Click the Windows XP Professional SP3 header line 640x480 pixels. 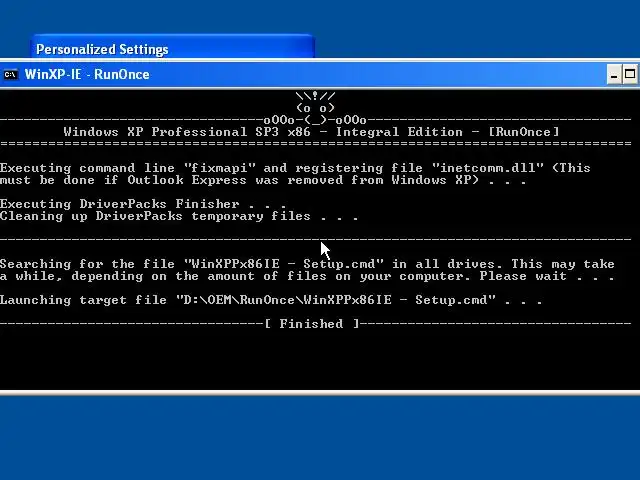tap(311, 132)
